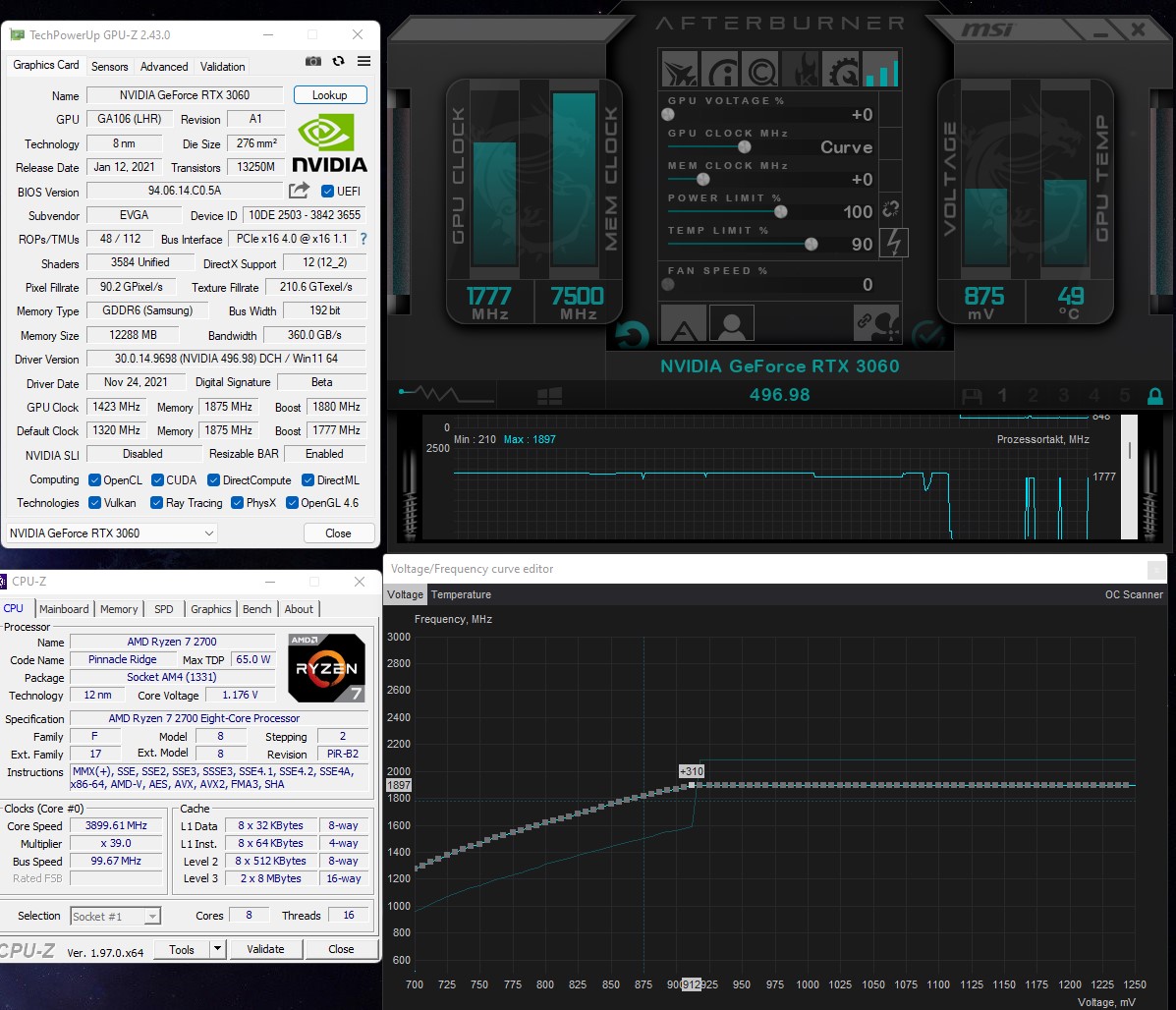The height and width of the screenshot is (1010, 1176).
Task: Open the GPU selector dropdown in GPU-Z
Action: (x=112, y=533)
